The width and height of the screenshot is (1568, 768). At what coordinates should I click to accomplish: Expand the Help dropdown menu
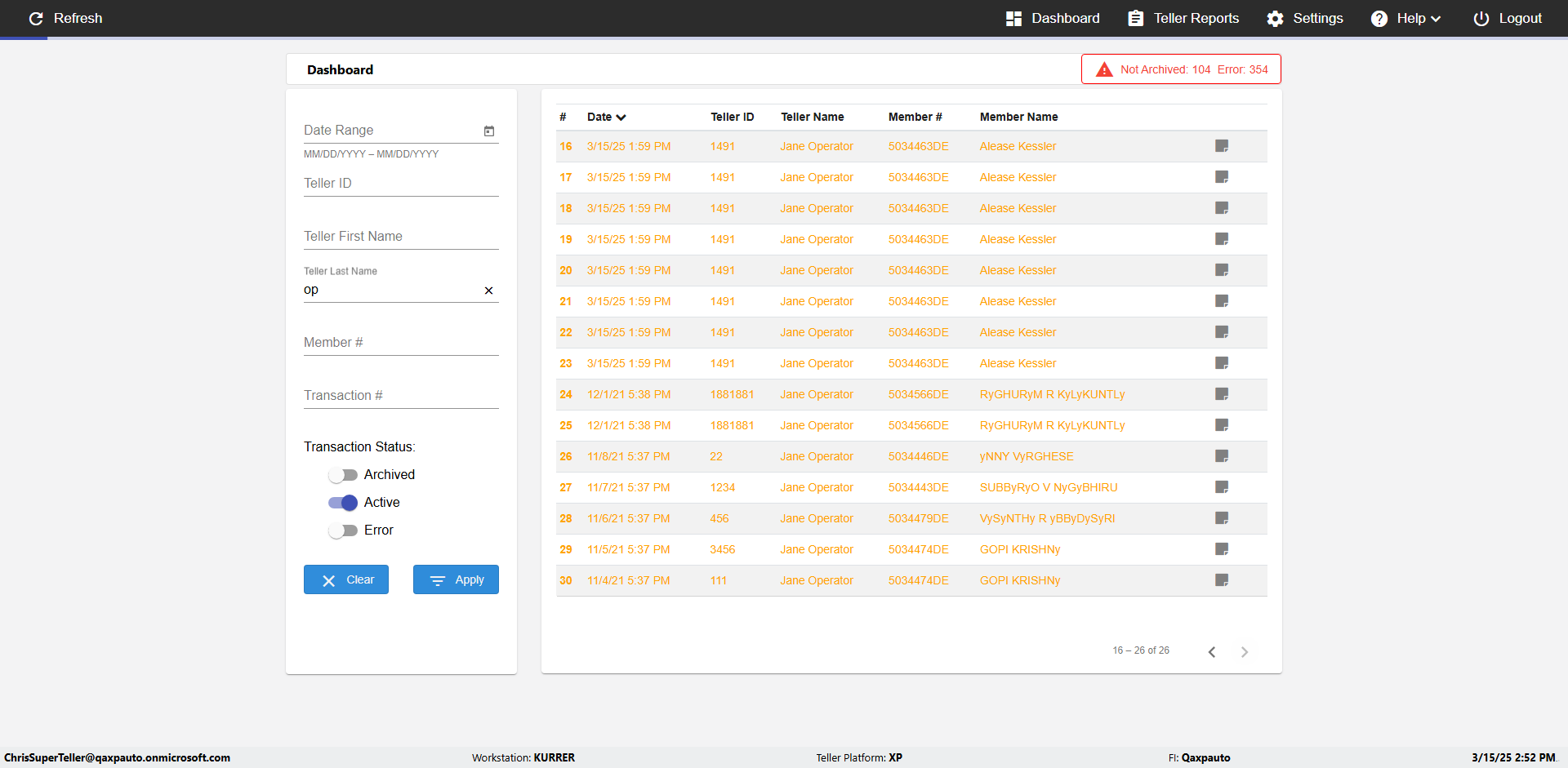point(1405,19)
